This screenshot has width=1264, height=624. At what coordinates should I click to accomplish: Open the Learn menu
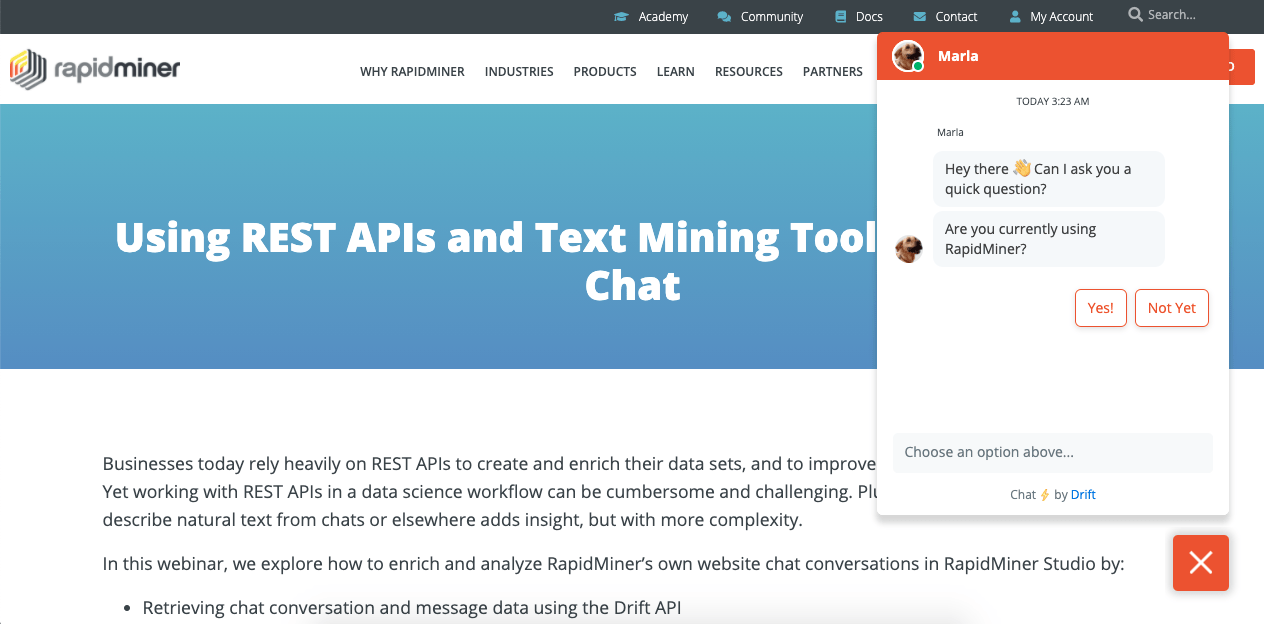(x=676, y=72)
